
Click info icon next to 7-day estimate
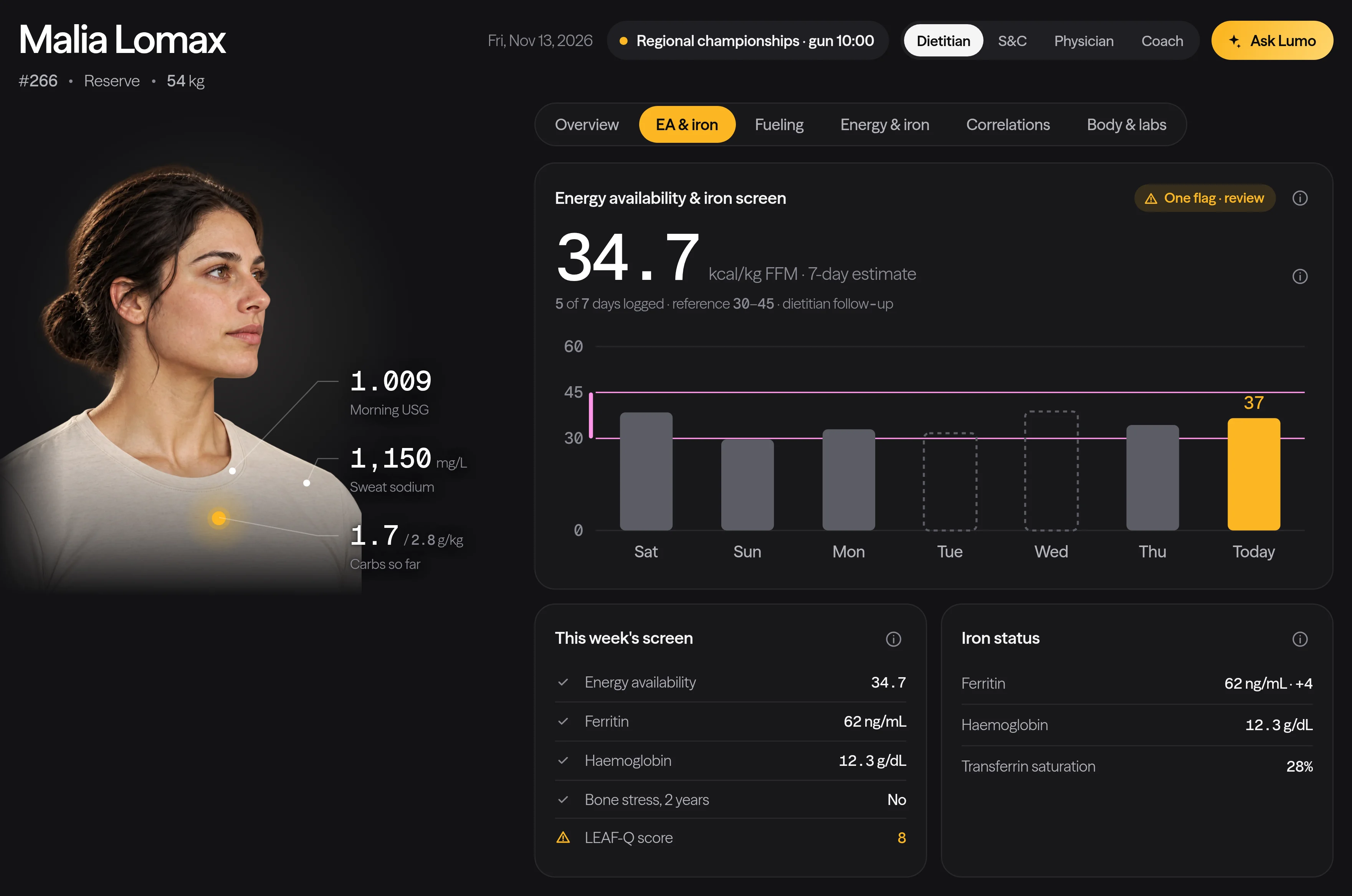pyautogui.click(x=1300, y=276)
